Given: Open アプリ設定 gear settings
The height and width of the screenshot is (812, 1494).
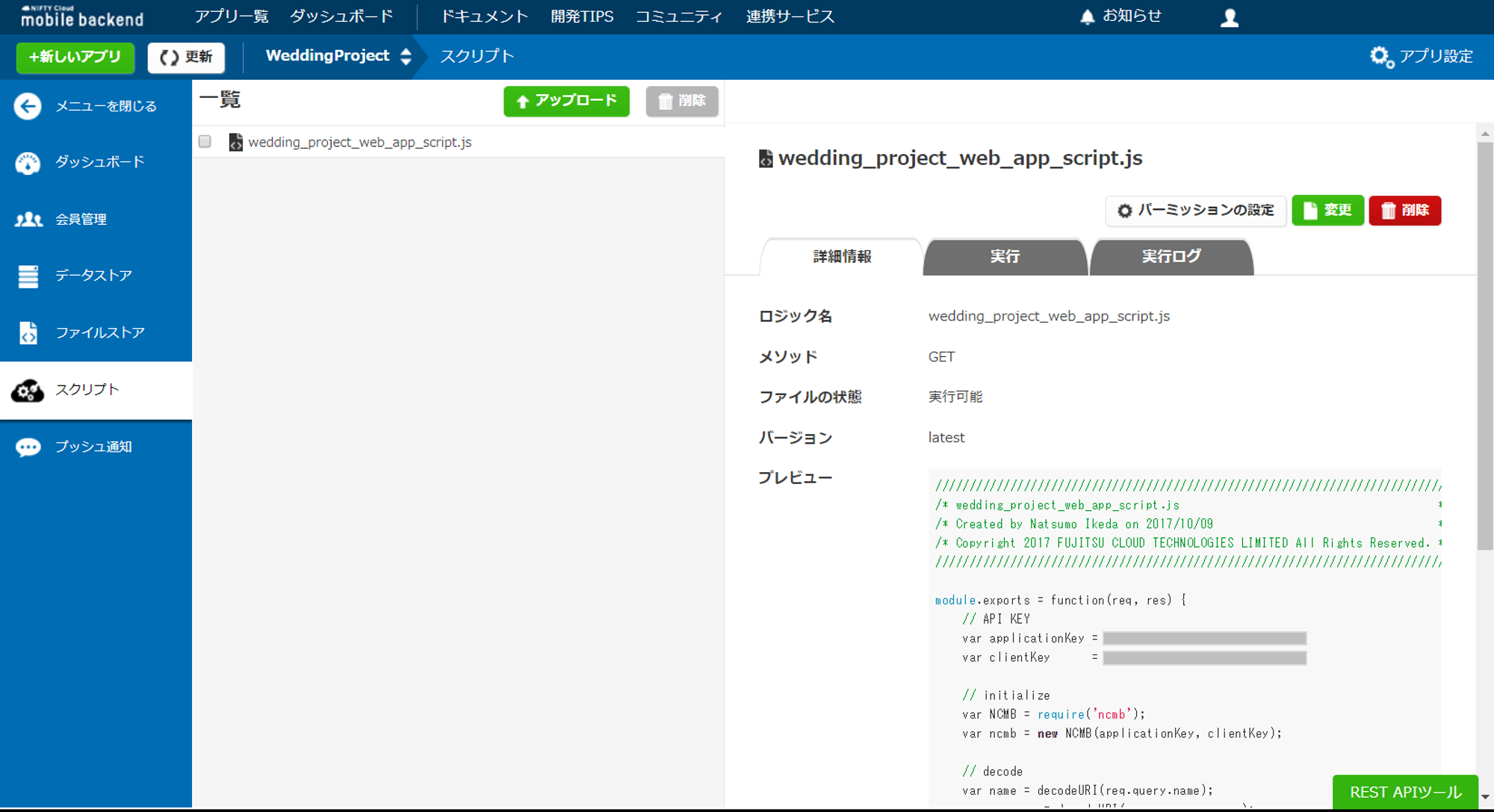Looking at the screenshot, I should (1421, 57).
